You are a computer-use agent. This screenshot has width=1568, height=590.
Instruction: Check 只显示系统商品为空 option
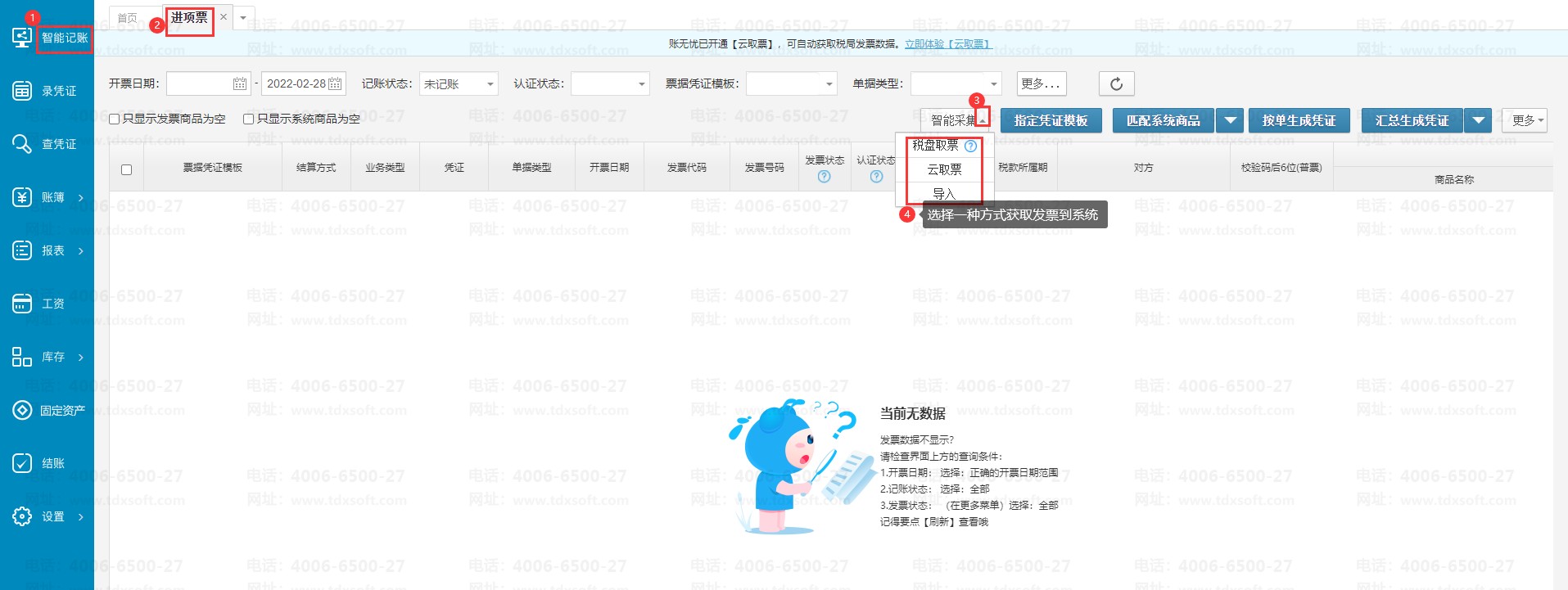248,119
